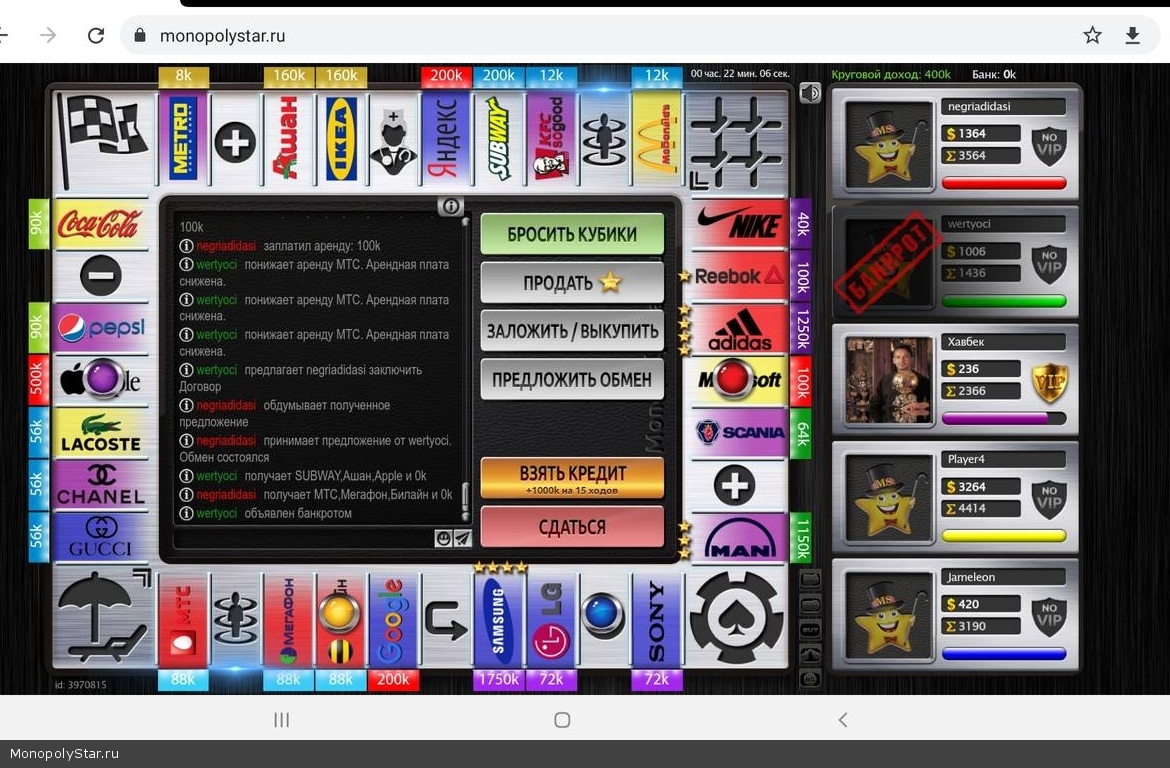Click the figure cell between KFC and McDonald's
Image resolution: width=1170 pixels, height=768 pixels.
pos(604,139)
